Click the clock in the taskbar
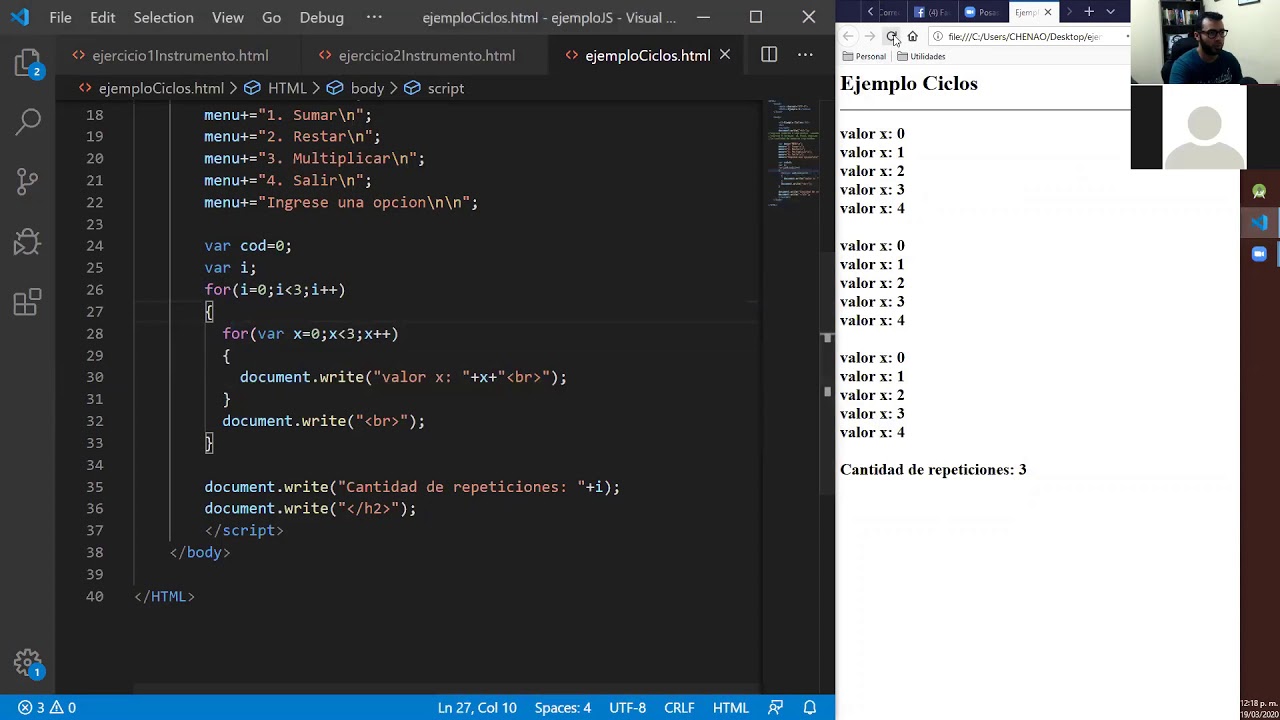 tap(1259, 708)
